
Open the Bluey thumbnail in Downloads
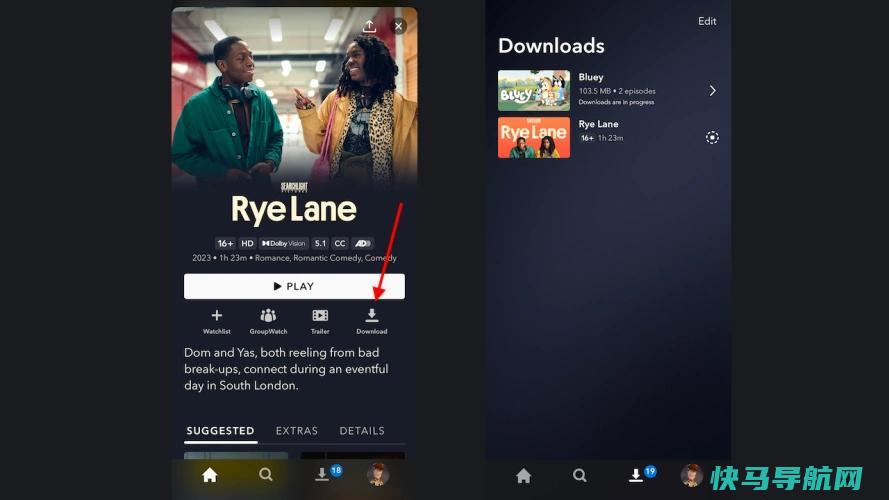click(x=534, y=91)
